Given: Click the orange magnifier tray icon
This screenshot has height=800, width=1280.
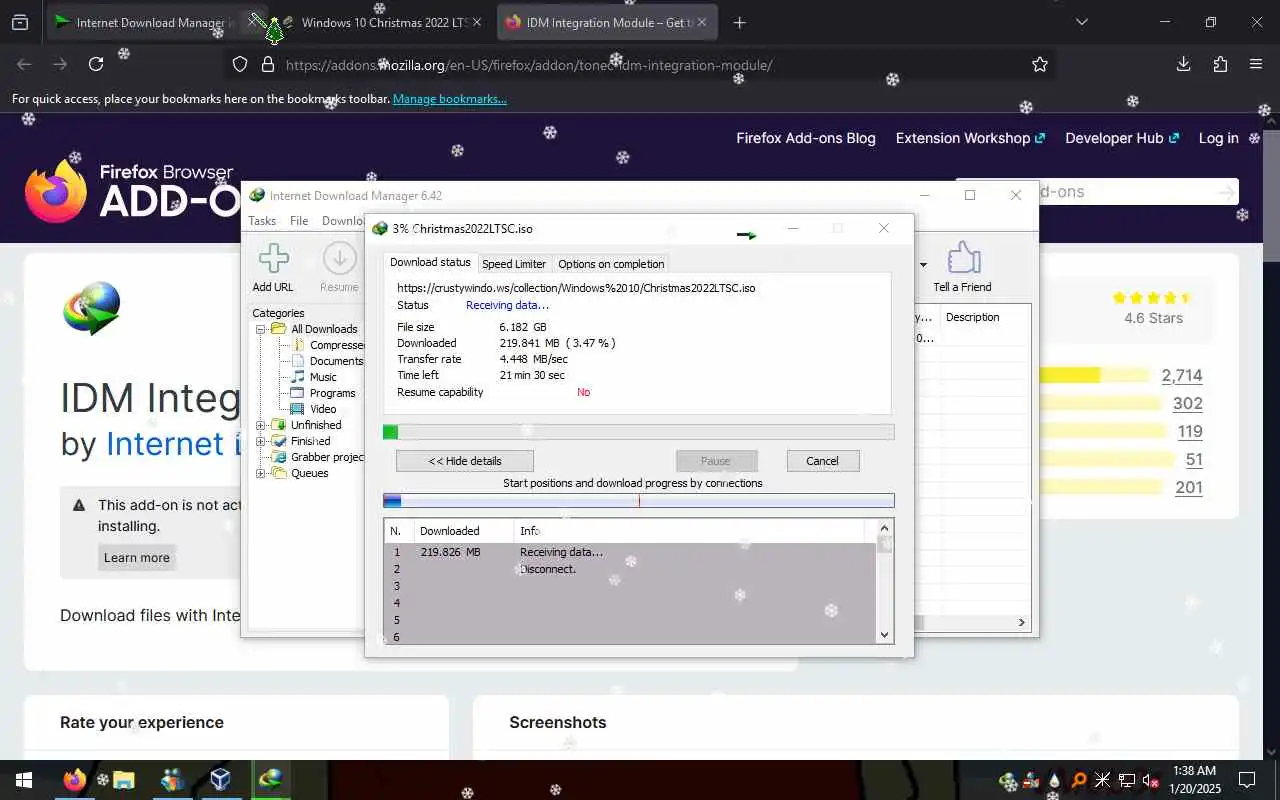Looking at the screenshot, I should 1079,780.
